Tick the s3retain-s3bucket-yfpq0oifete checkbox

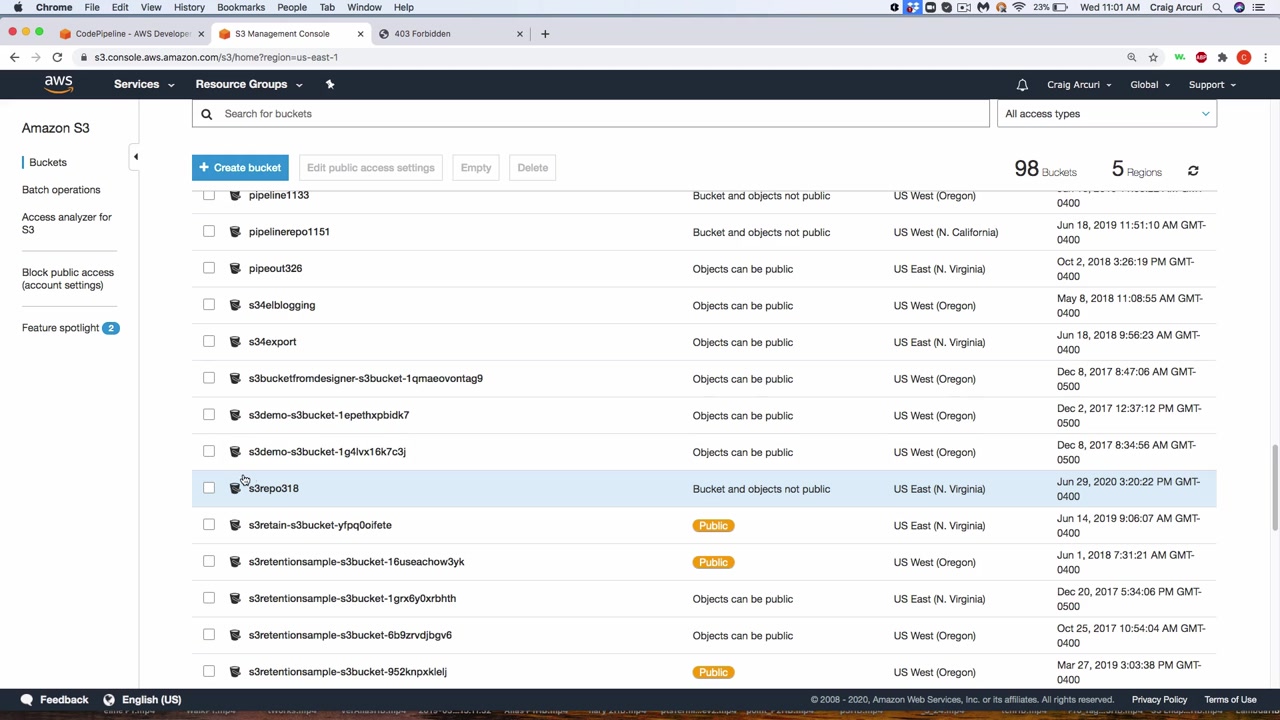coord(209,525)
